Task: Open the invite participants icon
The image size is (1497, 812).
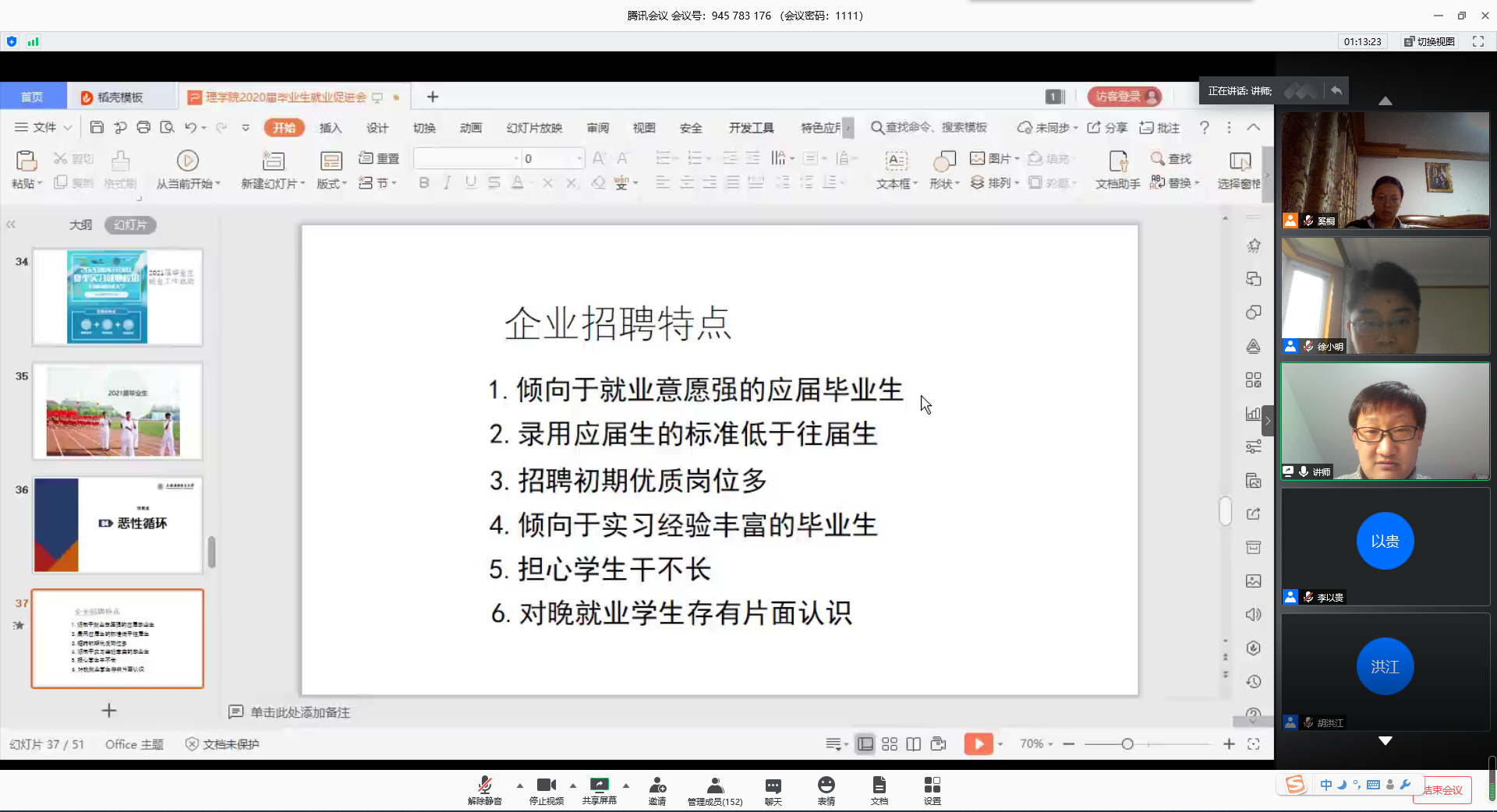Action: 657,786
